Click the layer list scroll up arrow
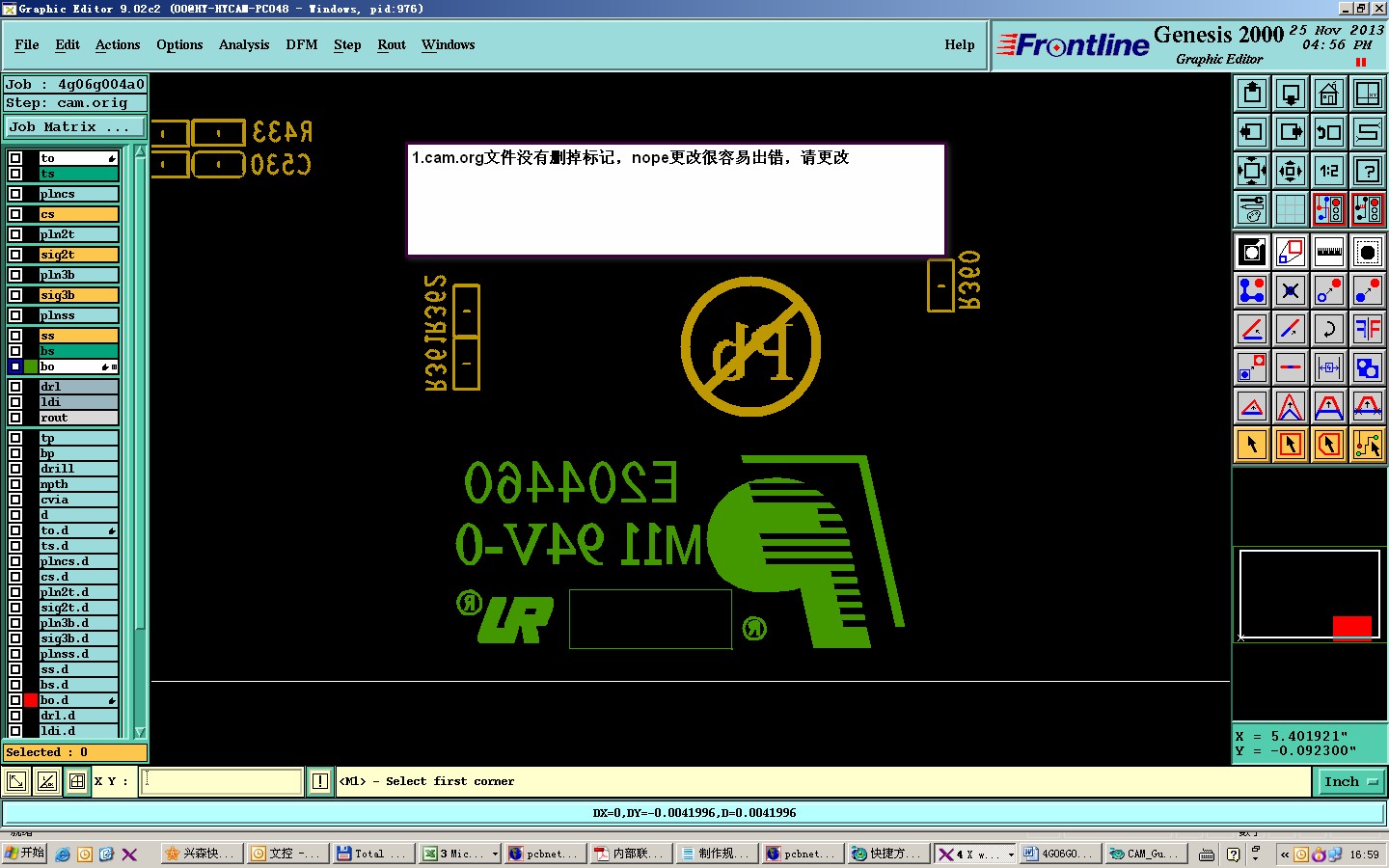The image size is (1389, 868). (x=140, y=152)
